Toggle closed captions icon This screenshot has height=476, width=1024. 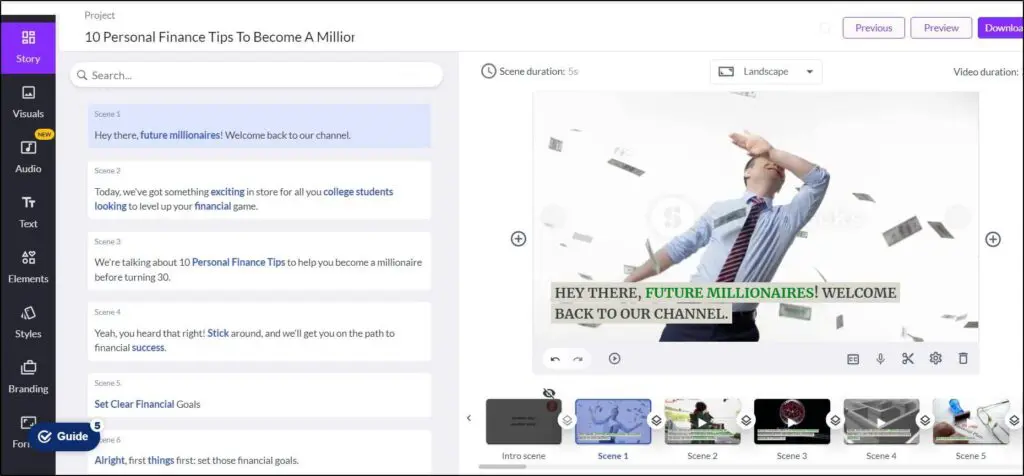click(853, 358)
